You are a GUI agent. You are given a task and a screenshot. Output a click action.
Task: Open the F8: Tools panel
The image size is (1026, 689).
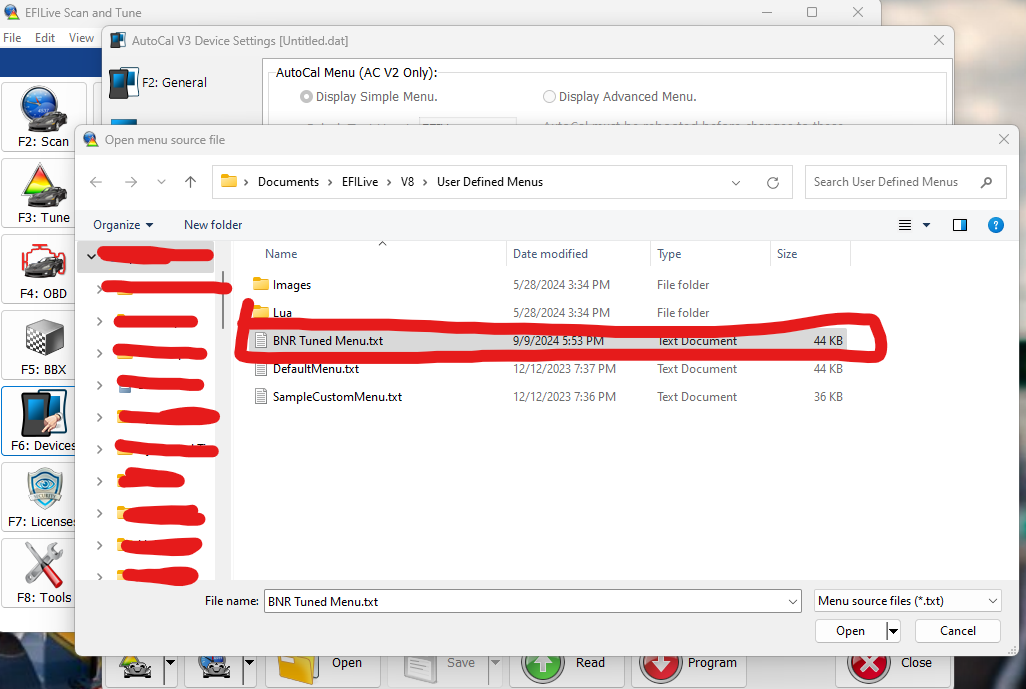39,573
